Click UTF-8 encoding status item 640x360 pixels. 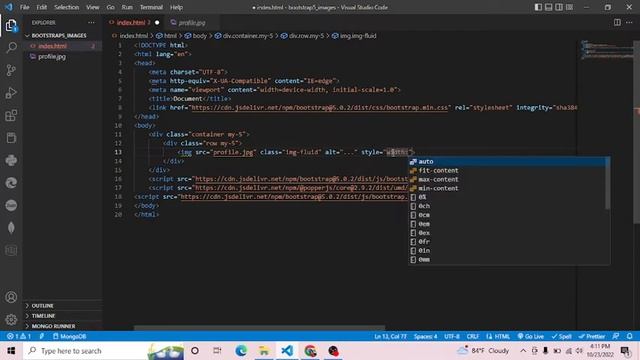452,336
